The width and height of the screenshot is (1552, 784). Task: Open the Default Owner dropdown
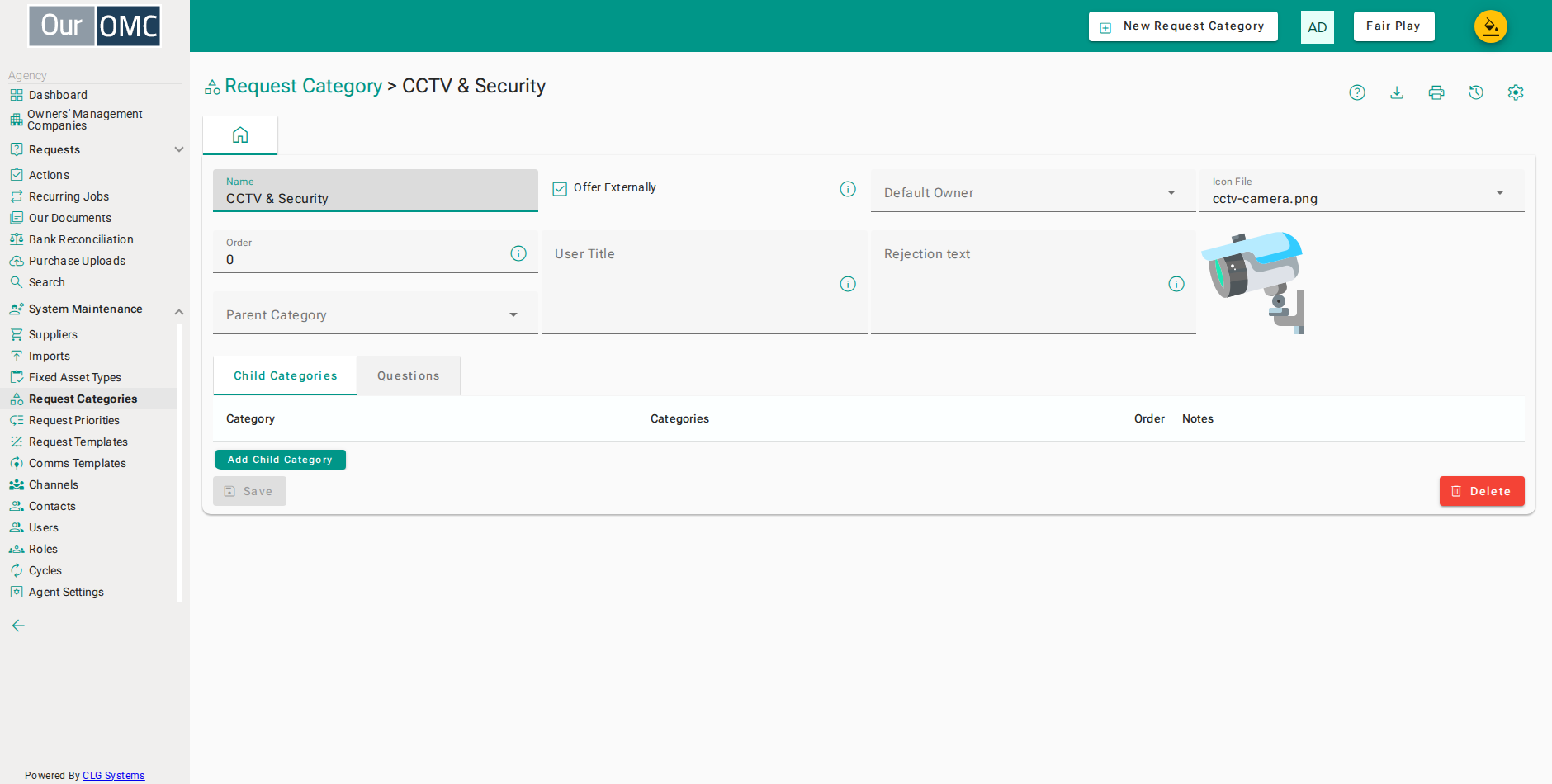point(1033,191)
